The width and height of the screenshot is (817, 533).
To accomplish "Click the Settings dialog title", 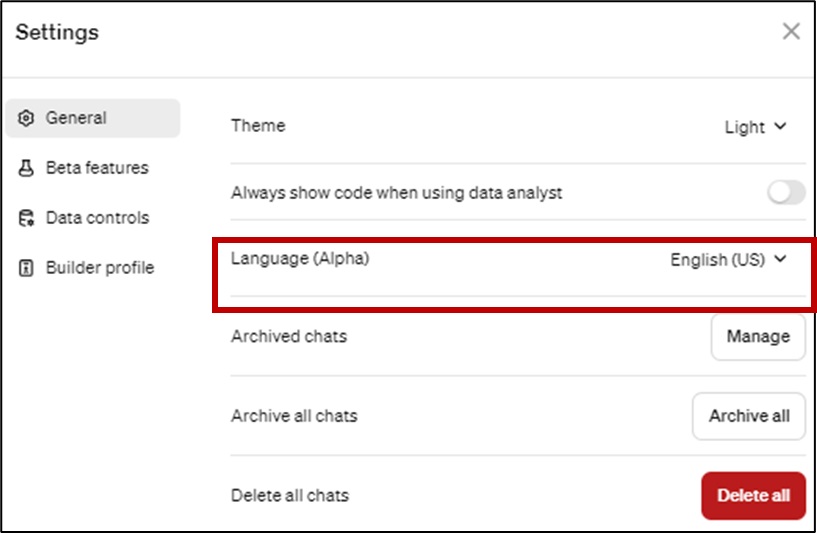I will pos(57,33).
